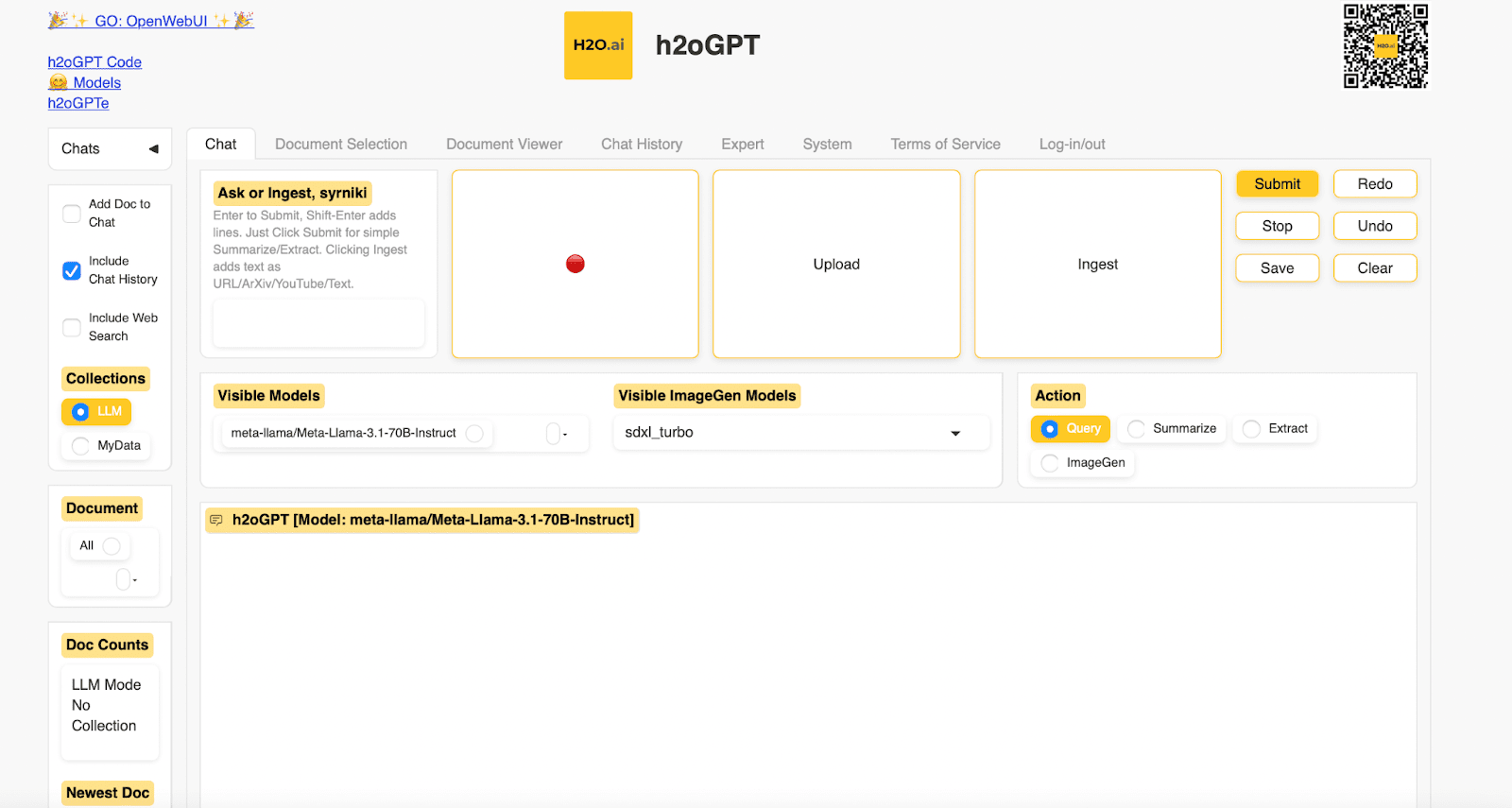Switch to the Chat tab
Image resolution: width=1512 pixels, height=808 pixels.
click(220, 144)
